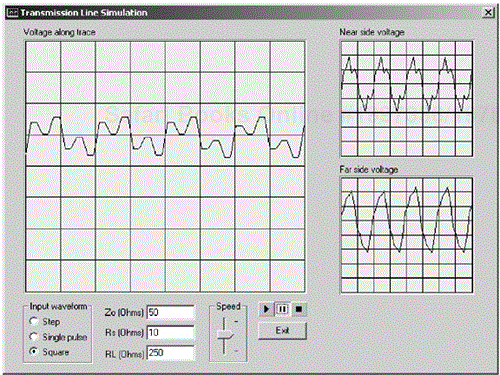
Task: Stop the simulation with the square button
Action: (299, 309)
